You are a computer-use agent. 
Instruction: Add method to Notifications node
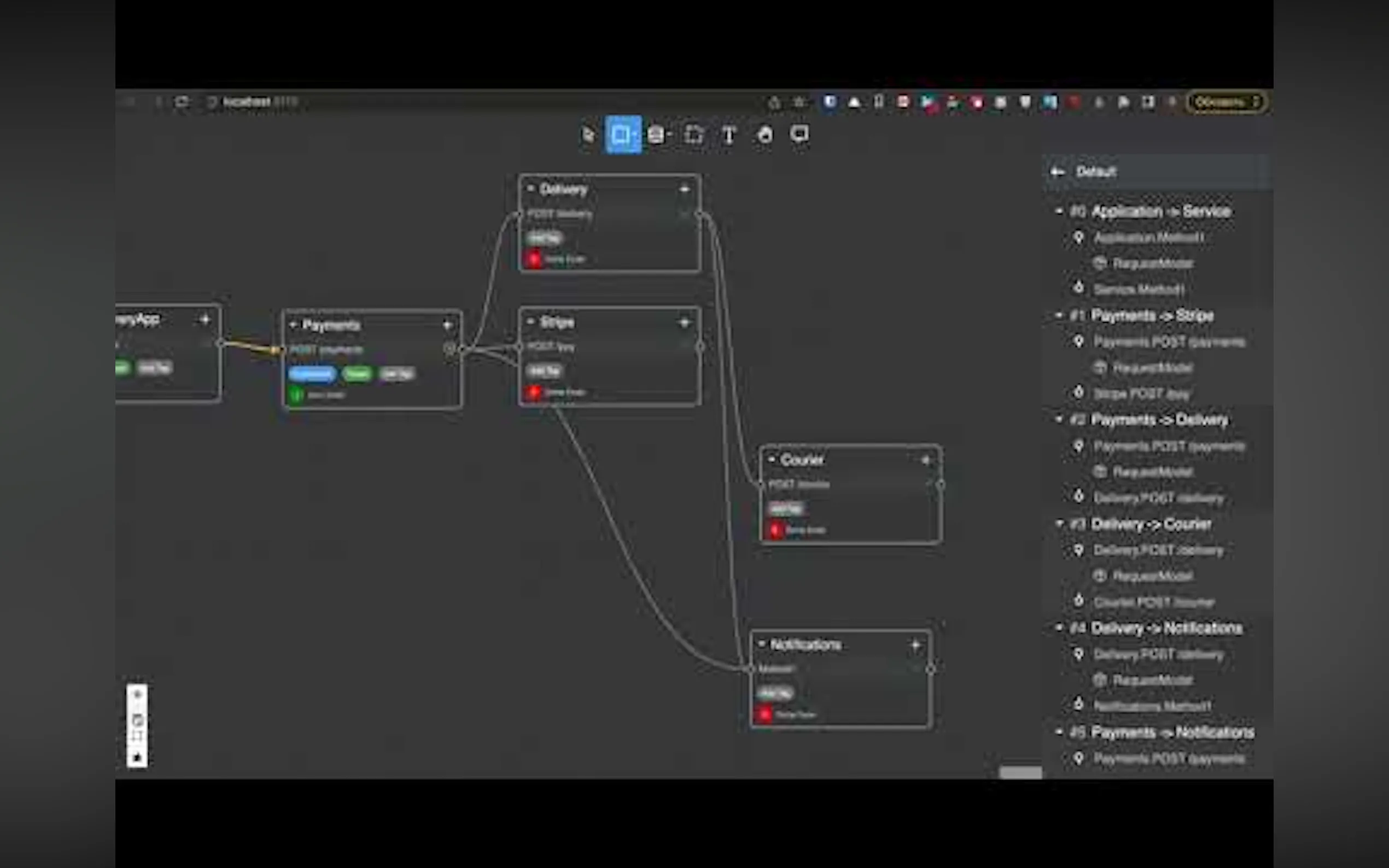click(x=916, y=644)
